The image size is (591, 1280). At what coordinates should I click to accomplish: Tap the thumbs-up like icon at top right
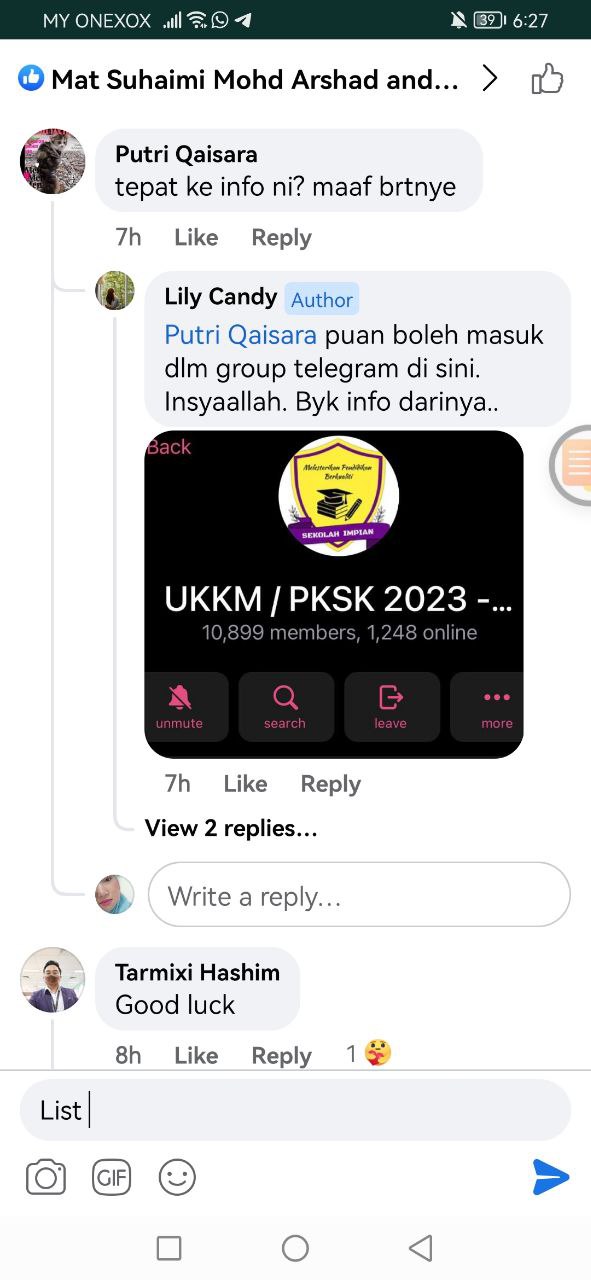point(548,79)
